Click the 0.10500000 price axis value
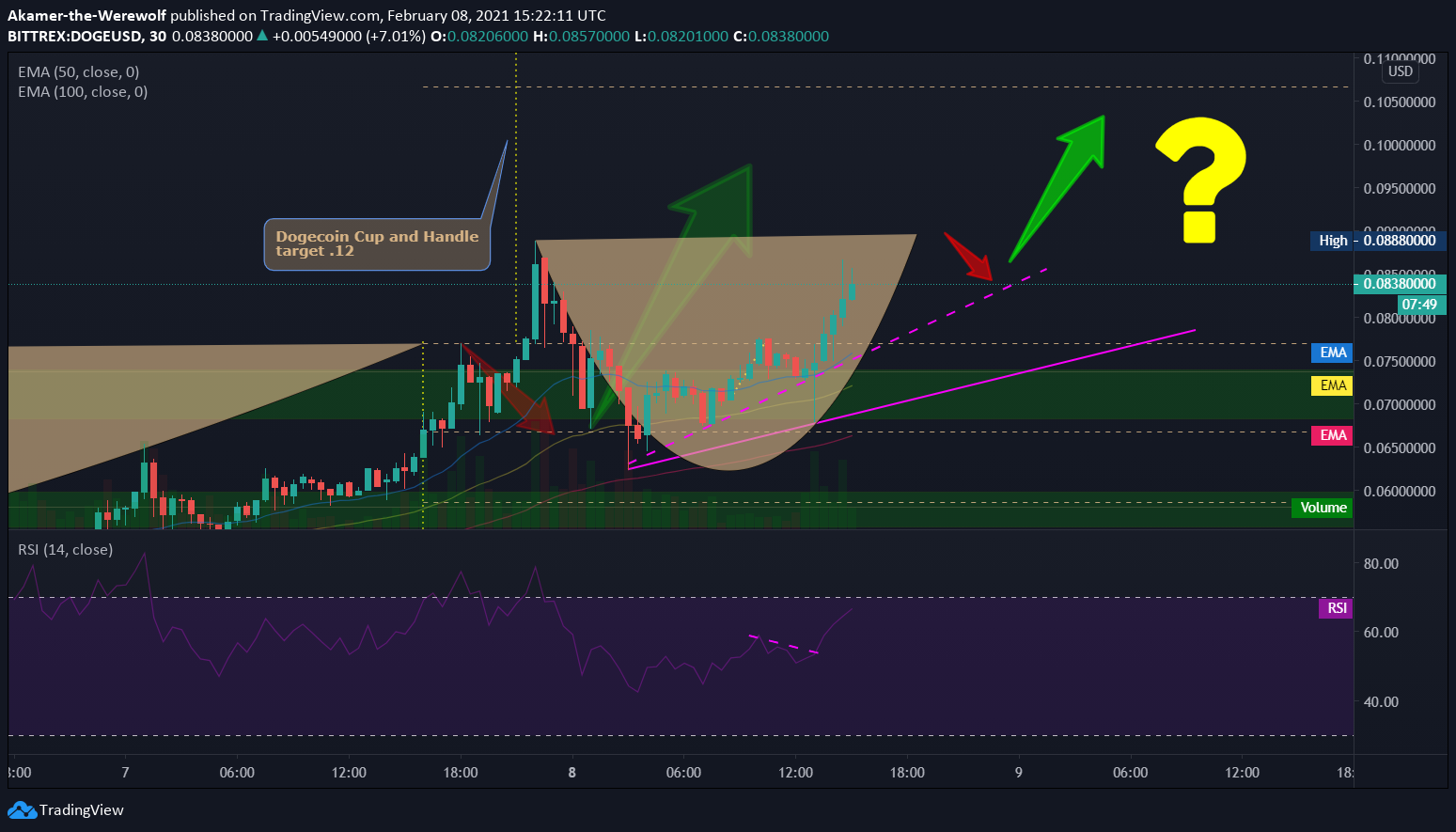Viewport: 1456px width, 832px height. pos(1400,102)
